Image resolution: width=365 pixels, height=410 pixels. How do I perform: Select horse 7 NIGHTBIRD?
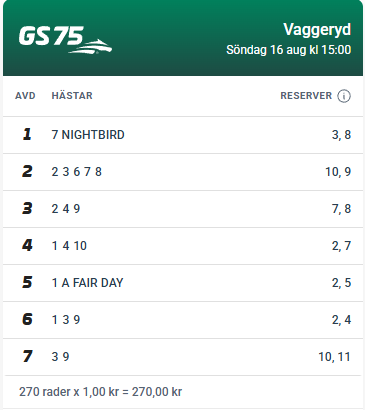coord(88,135)
